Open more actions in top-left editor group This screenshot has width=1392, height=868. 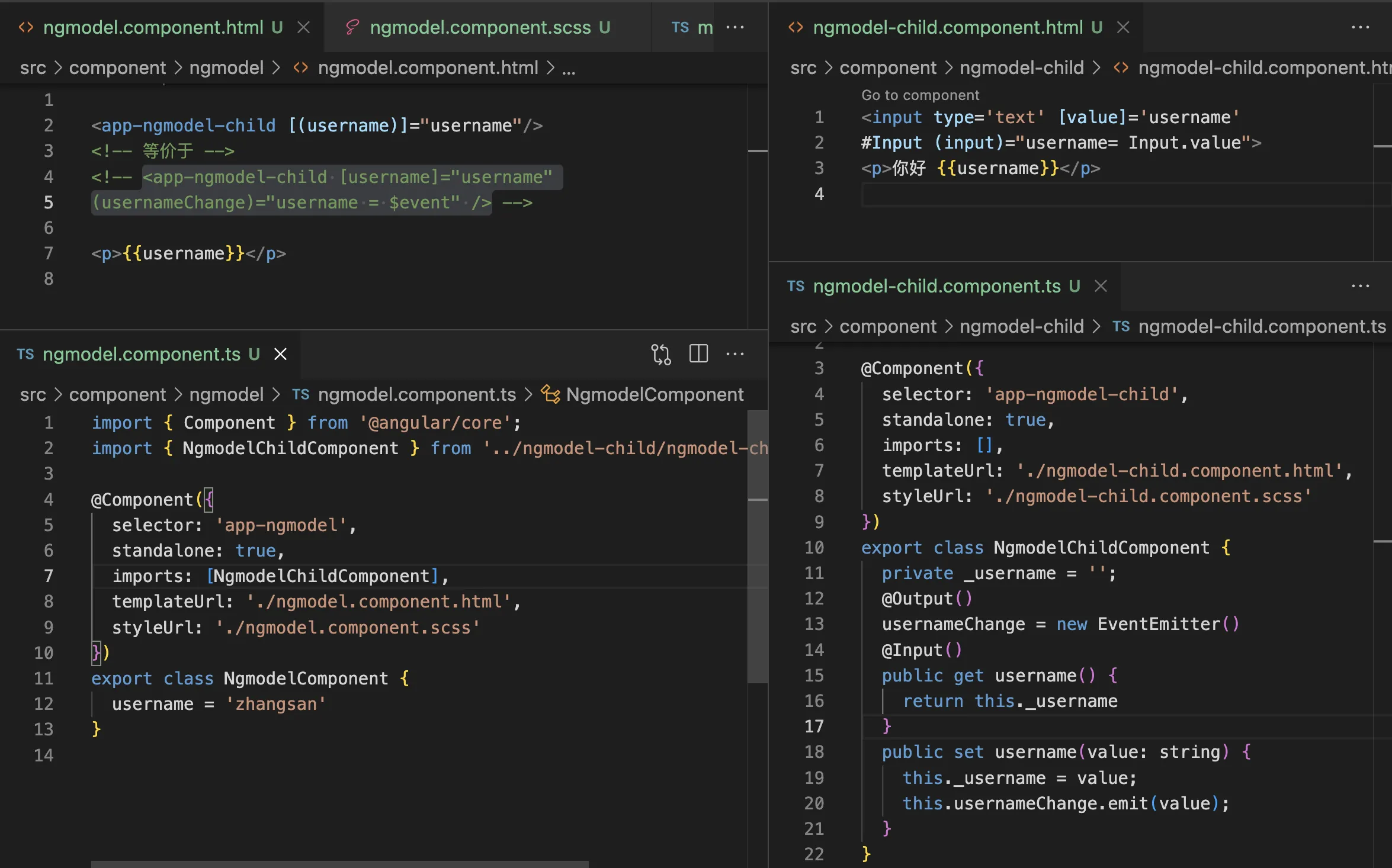tap(735, 27)
